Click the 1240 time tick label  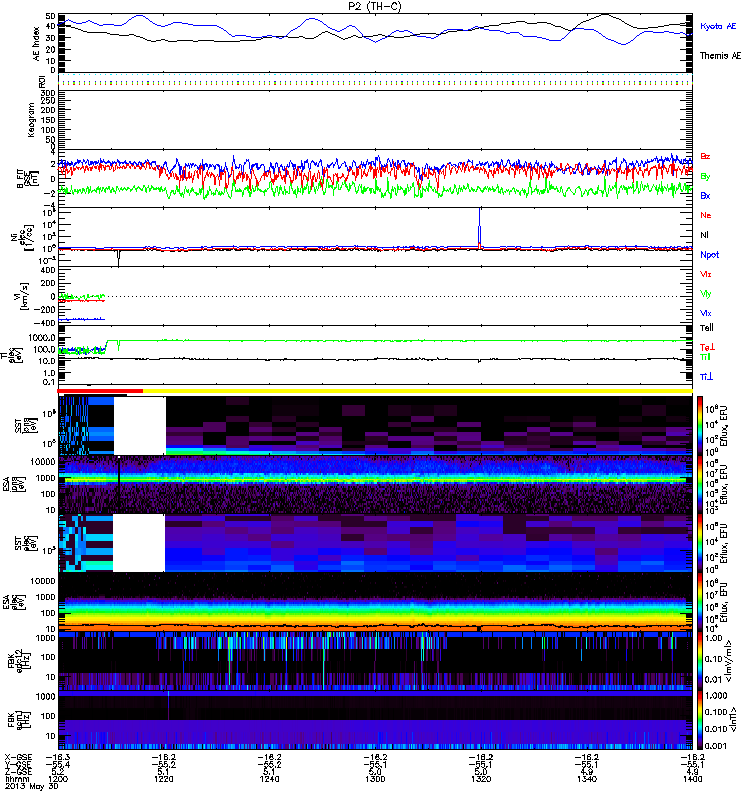pyautogui.click(x=269, y=779)
